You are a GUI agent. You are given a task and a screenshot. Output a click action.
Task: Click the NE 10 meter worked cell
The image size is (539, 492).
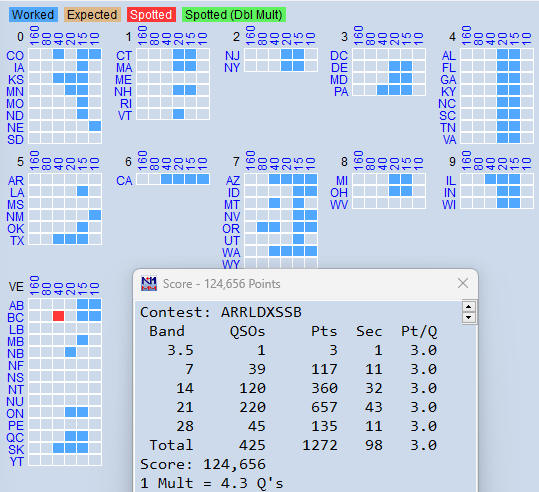(95, 126)
